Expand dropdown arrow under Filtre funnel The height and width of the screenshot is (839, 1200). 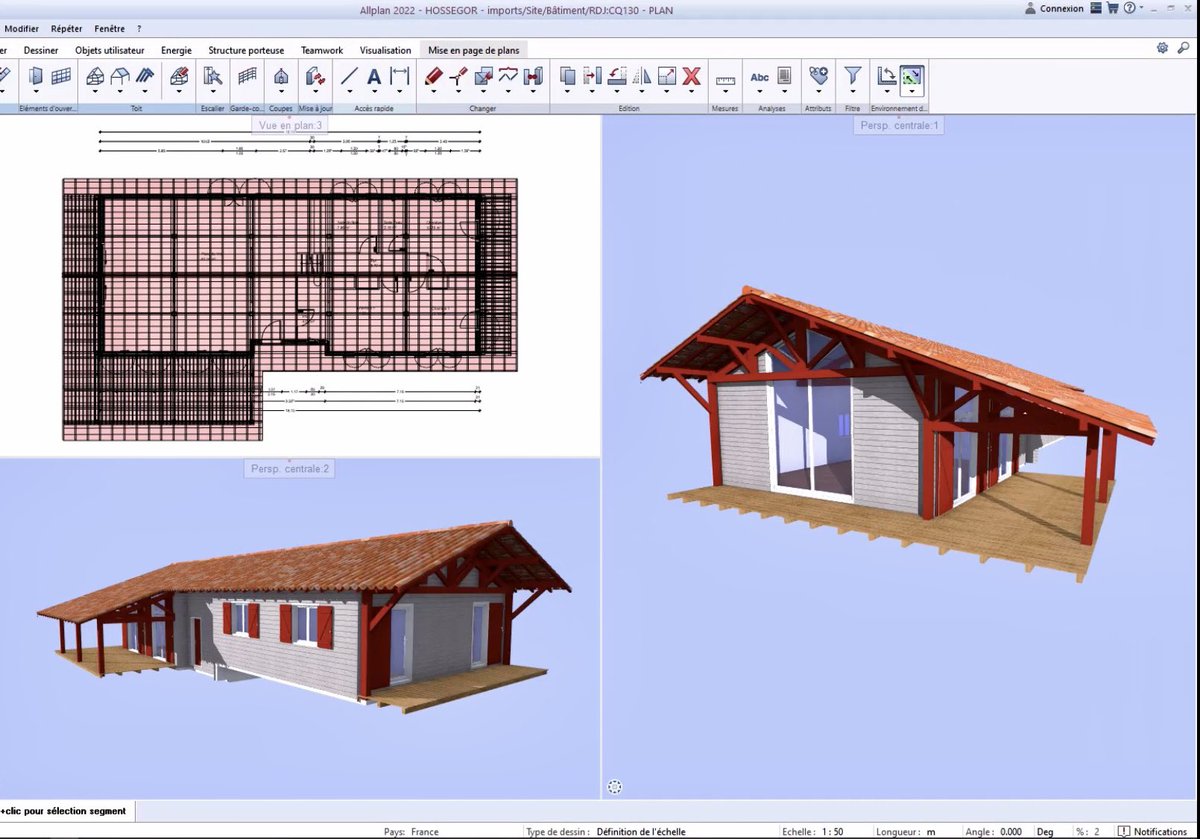coord(852,93)
